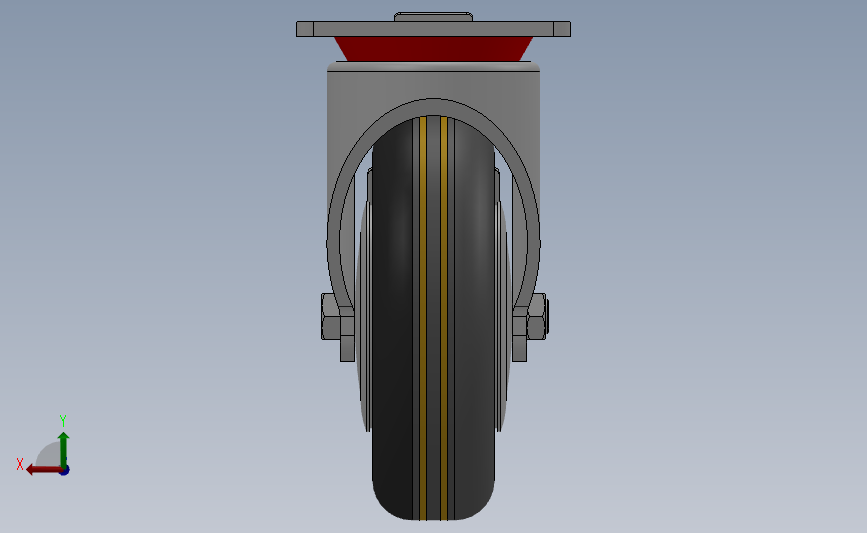Select the right gold stripe on the tire tread
The height and width of the screenshot is (533, 867).
[444, 318]
